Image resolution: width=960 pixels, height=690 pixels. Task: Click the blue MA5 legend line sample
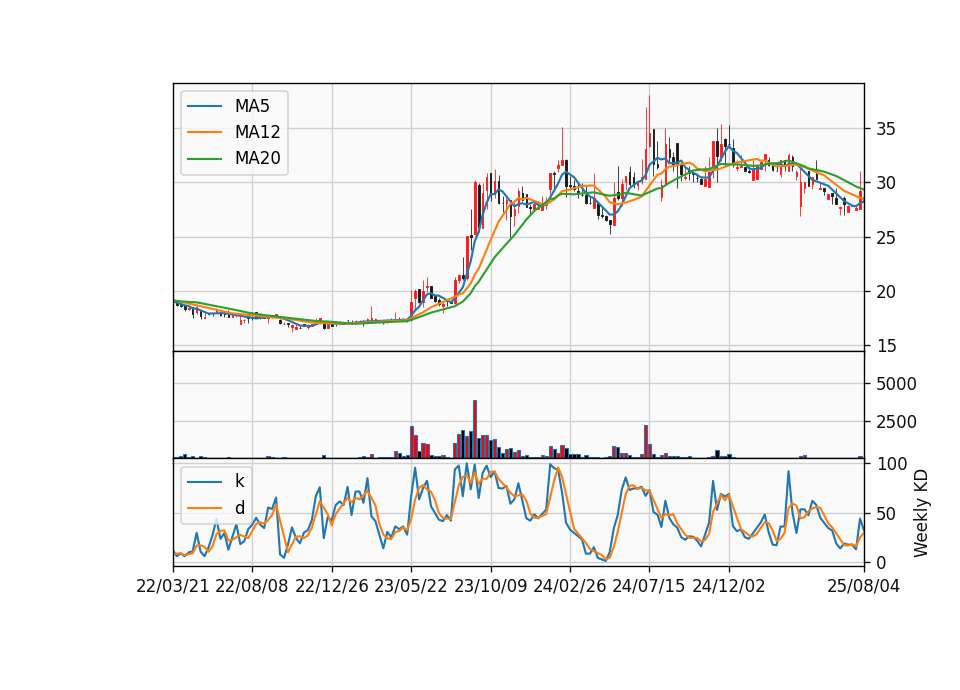204,106
